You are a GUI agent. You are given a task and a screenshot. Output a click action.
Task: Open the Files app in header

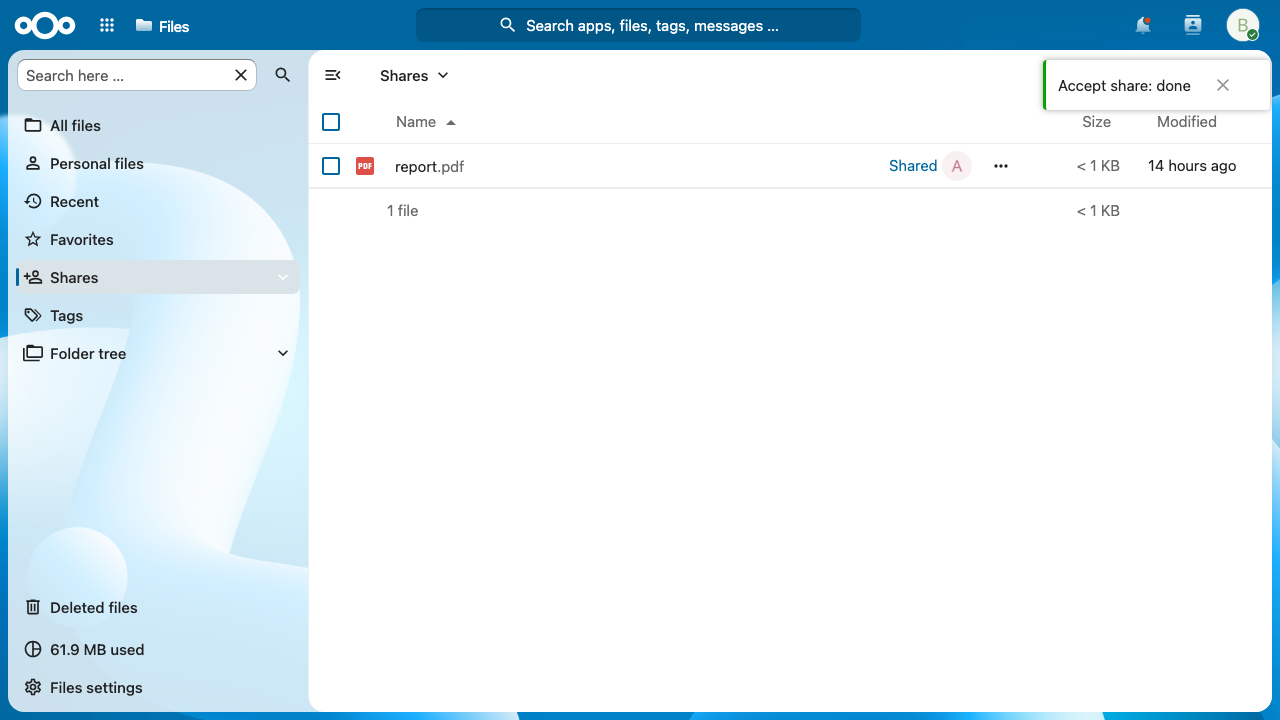pyautogui.click(x=162, y=26)
